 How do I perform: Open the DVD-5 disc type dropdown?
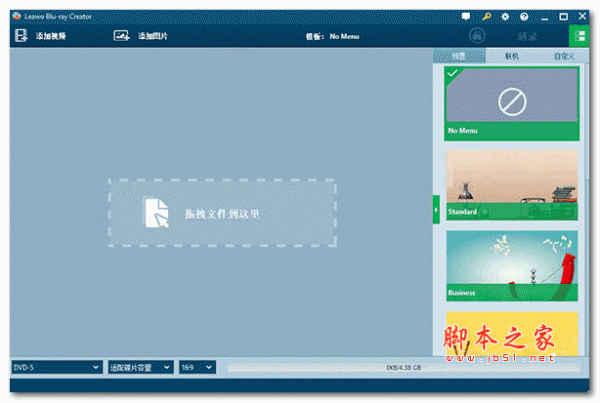coord(57,367)
